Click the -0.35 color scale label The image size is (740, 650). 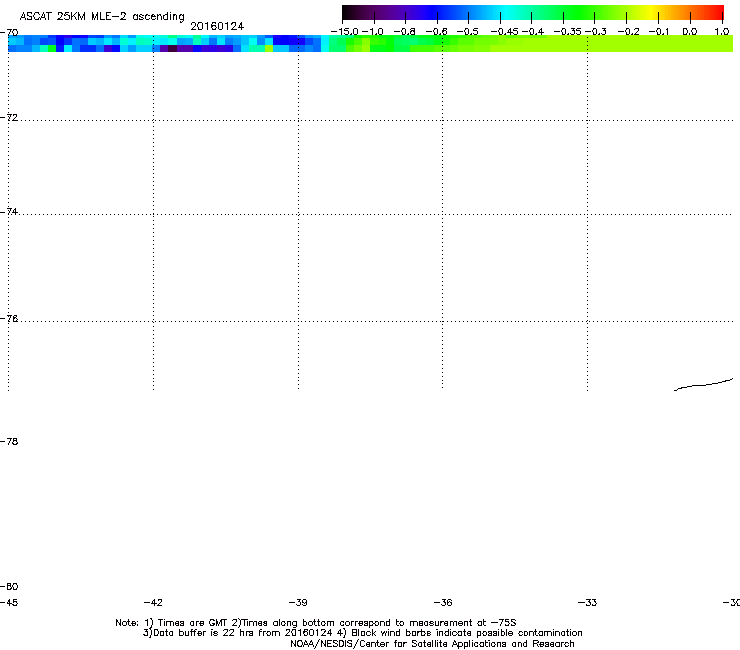click(567, 32)
